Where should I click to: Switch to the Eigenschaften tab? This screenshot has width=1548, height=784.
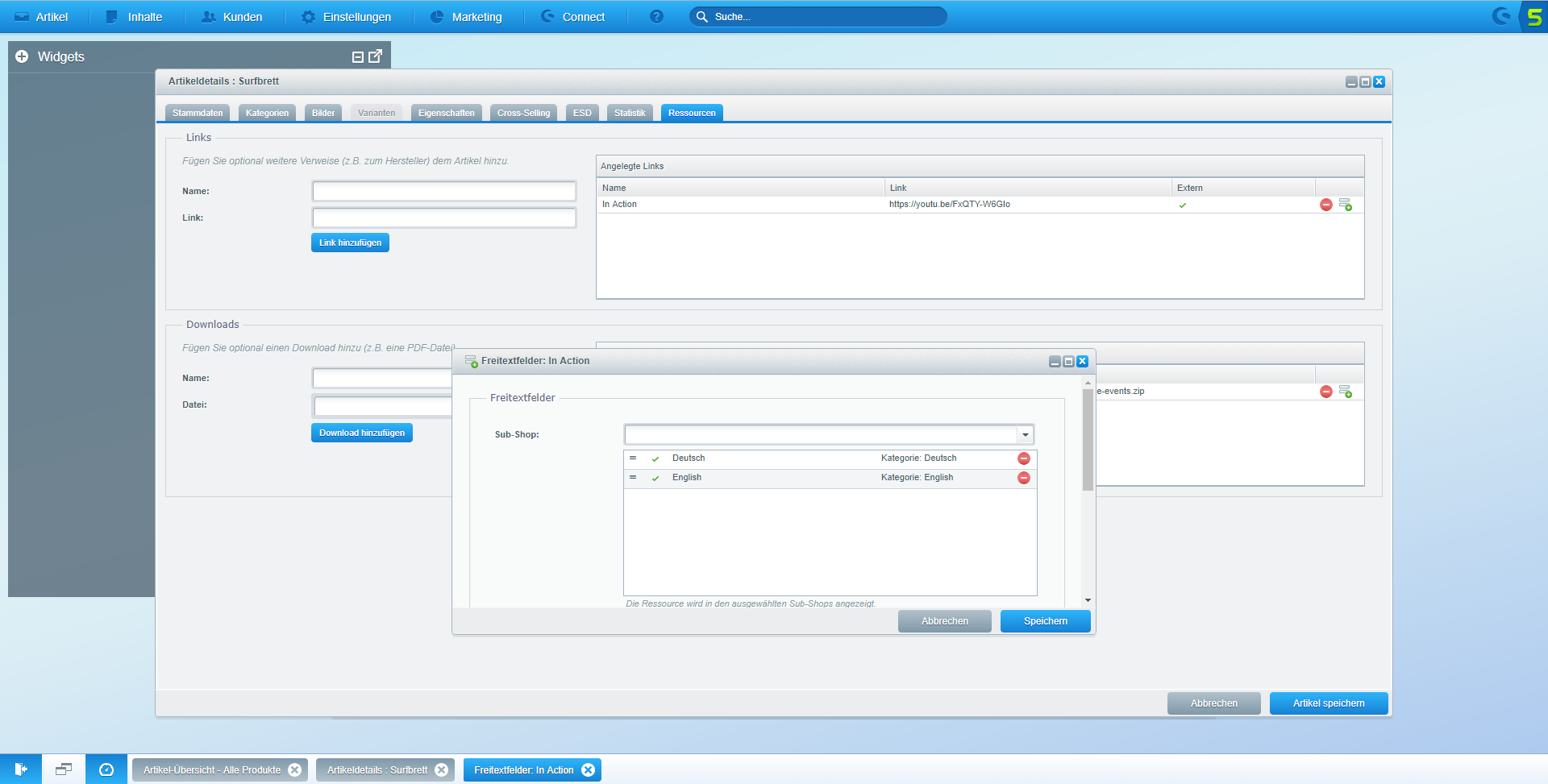point(447,113)
